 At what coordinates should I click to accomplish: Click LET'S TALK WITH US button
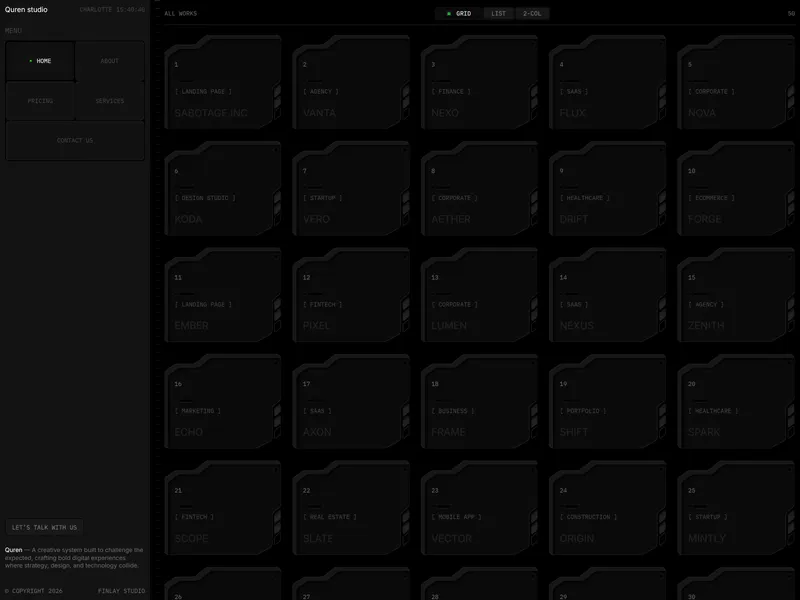(x=44, y=527)
